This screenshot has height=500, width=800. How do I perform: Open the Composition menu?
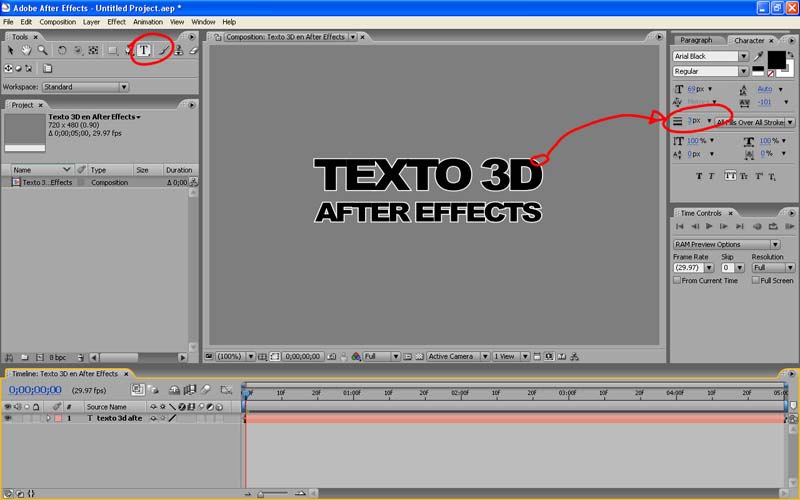[58, 22]
